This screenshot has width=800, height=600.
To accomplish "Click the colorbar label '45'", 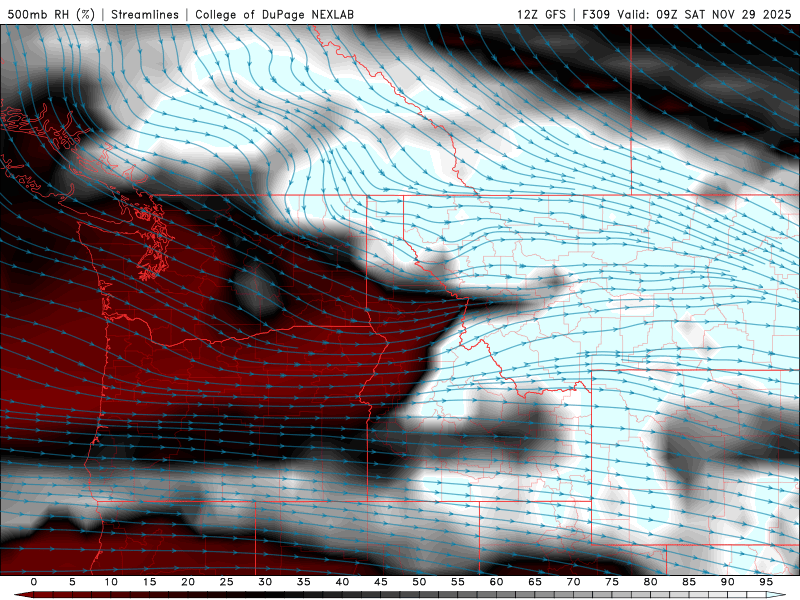I will pos(381,582).
